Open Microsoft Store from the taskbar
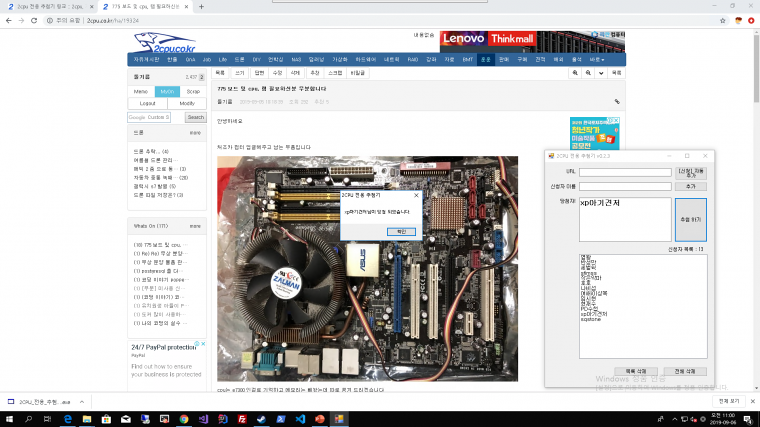760x427 pixels. 106,419
